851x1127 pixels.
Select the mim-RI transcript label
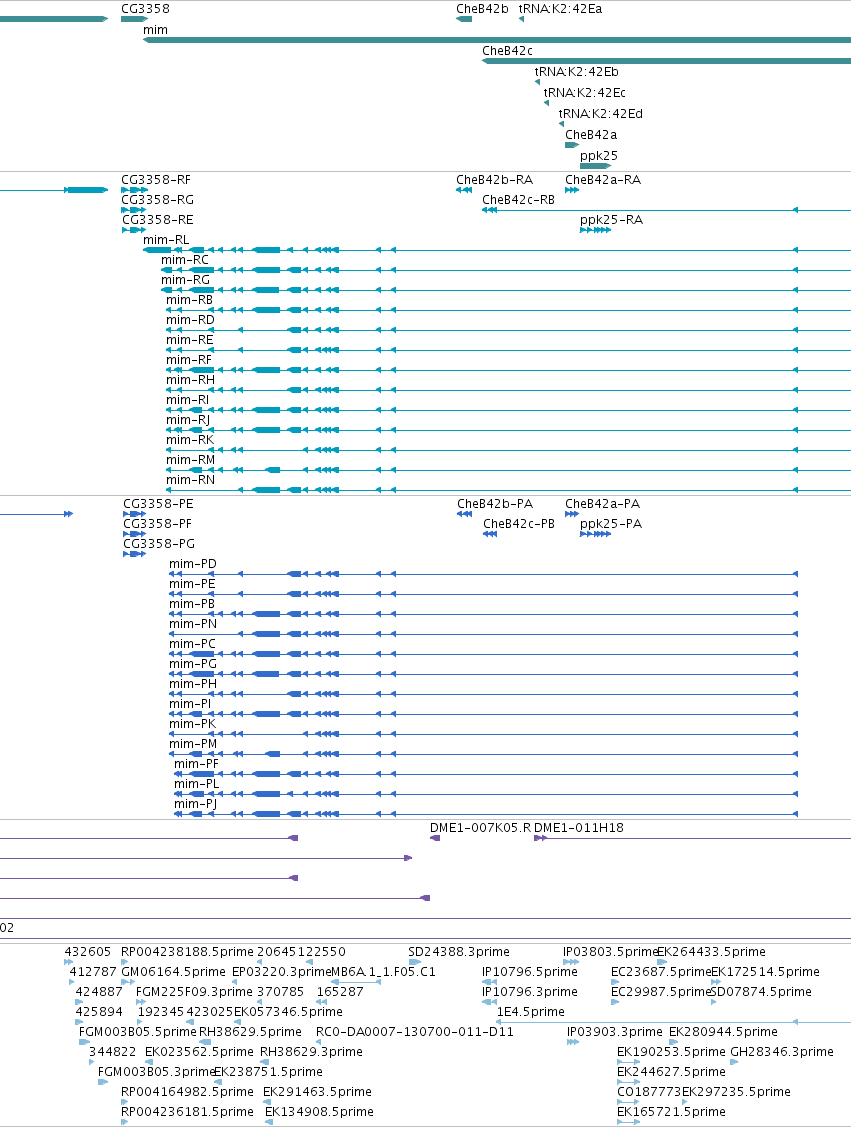click(x=188, y=400)
